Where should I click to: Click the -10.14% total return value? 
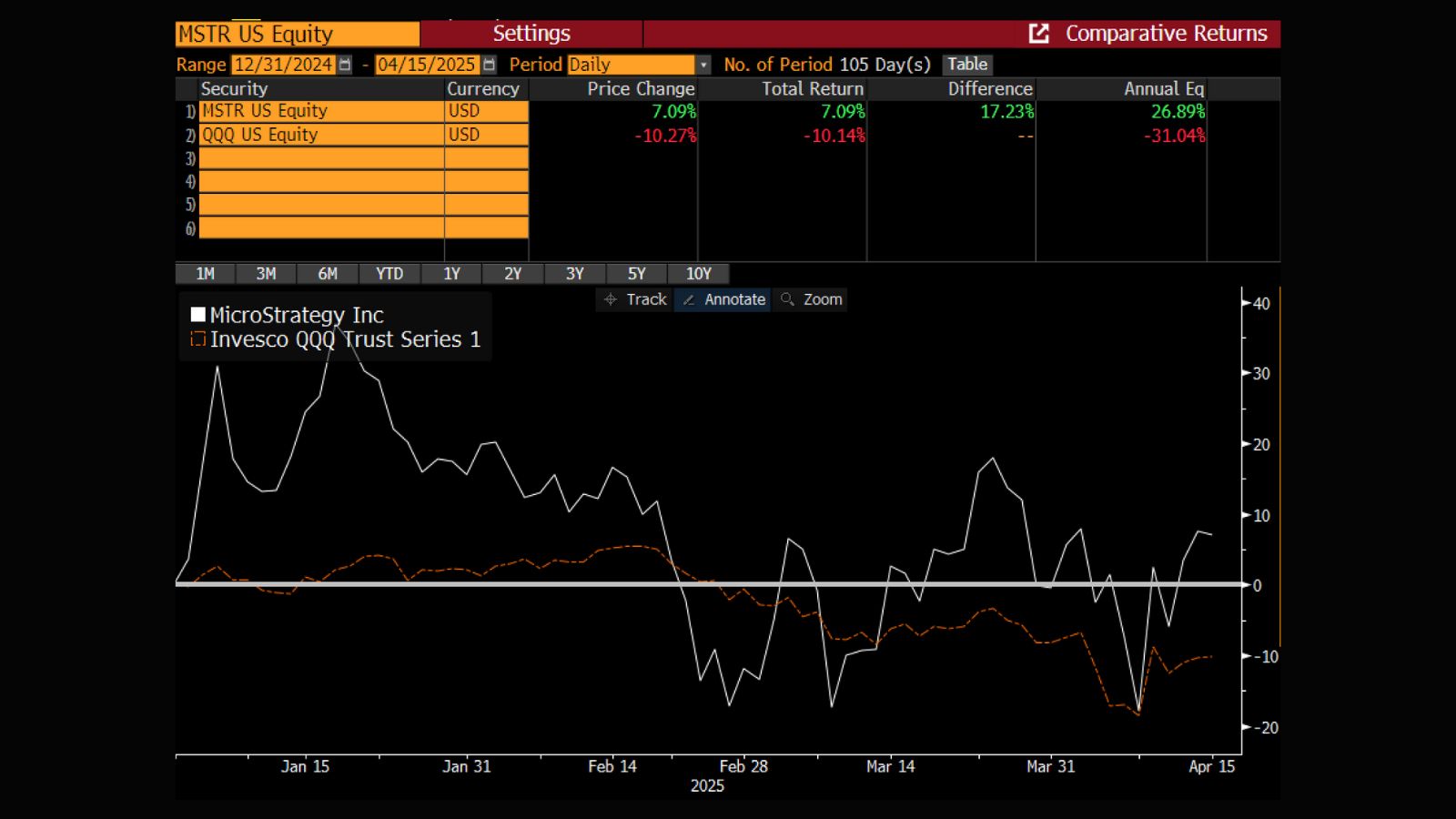point(834,136)
